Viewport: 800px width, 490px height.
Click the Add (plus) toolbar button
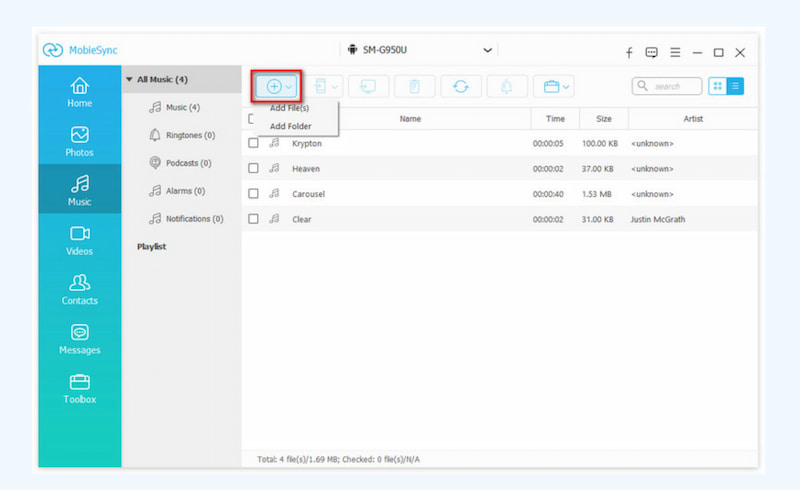(273, 87)
